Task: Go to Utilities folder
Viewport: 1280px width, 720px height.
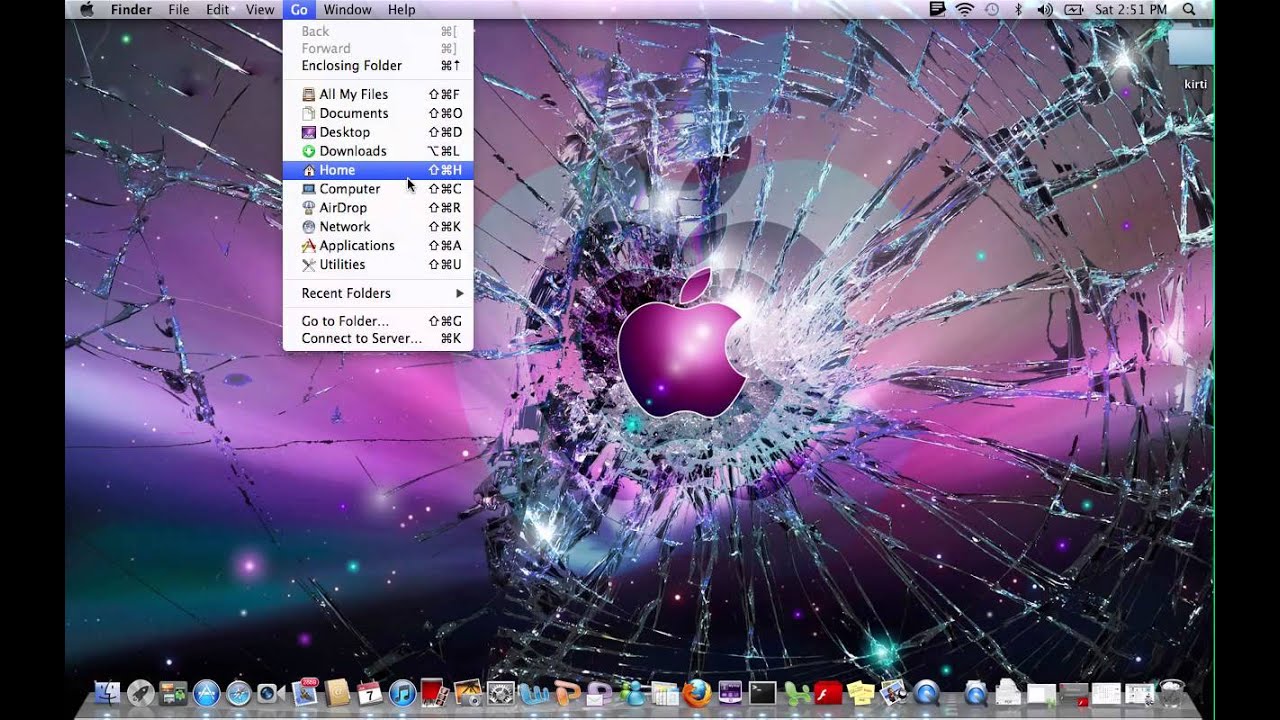Action: pos(378,265)
